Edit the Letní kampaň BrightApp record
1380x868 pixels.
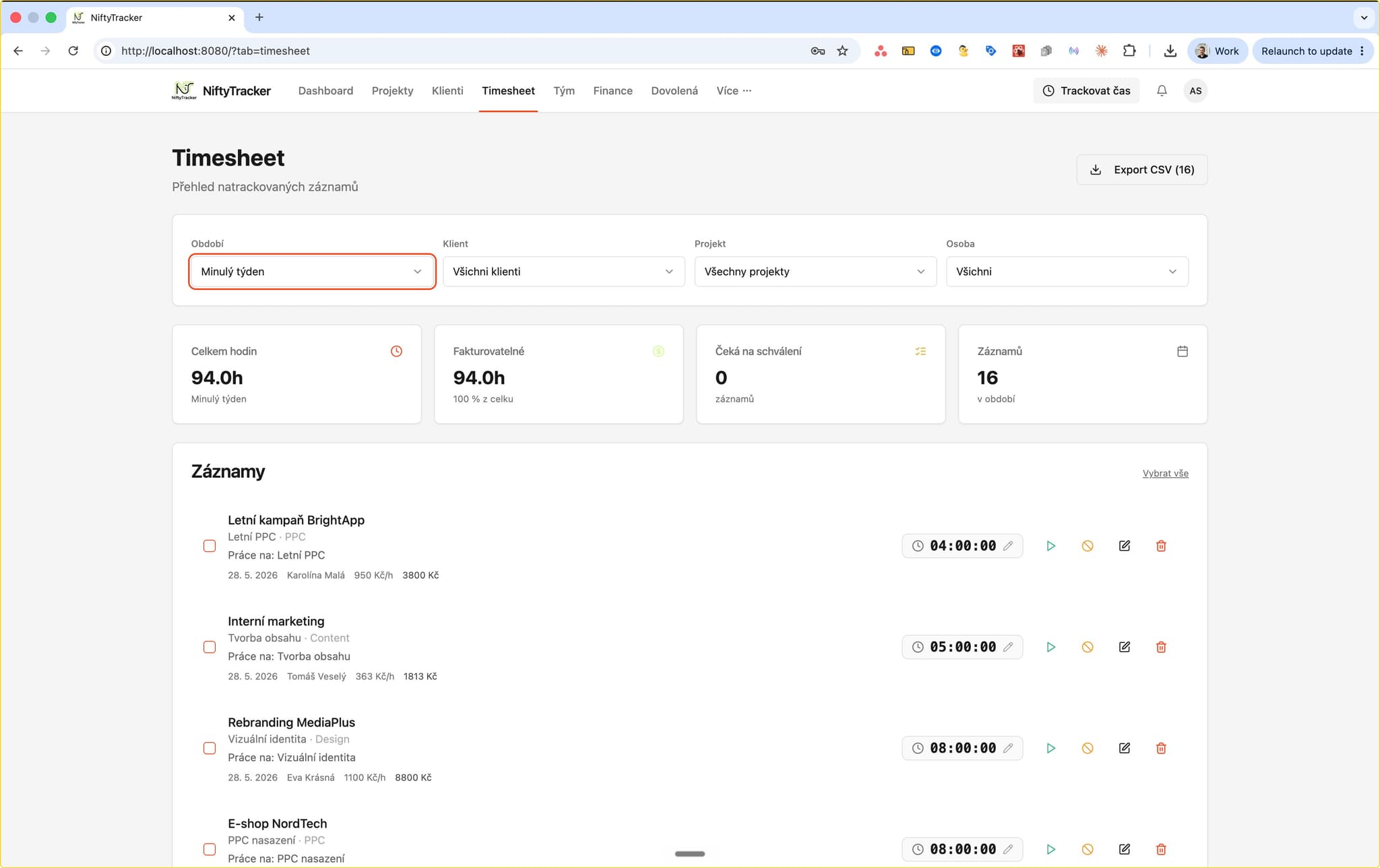point(1124,546)
